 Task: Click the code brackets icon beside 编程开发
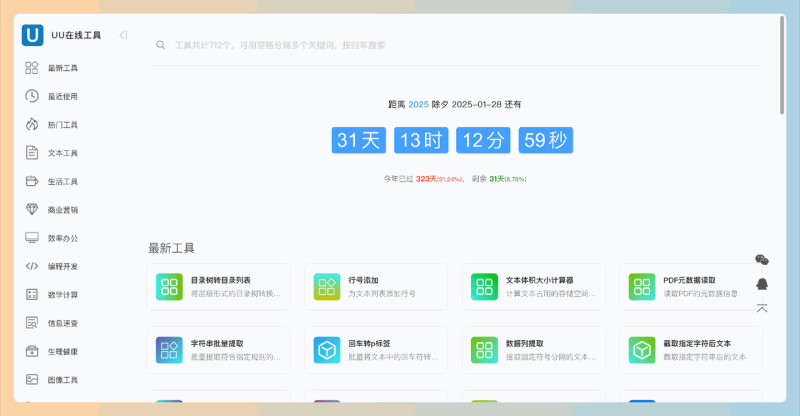[x=32, y=266]
